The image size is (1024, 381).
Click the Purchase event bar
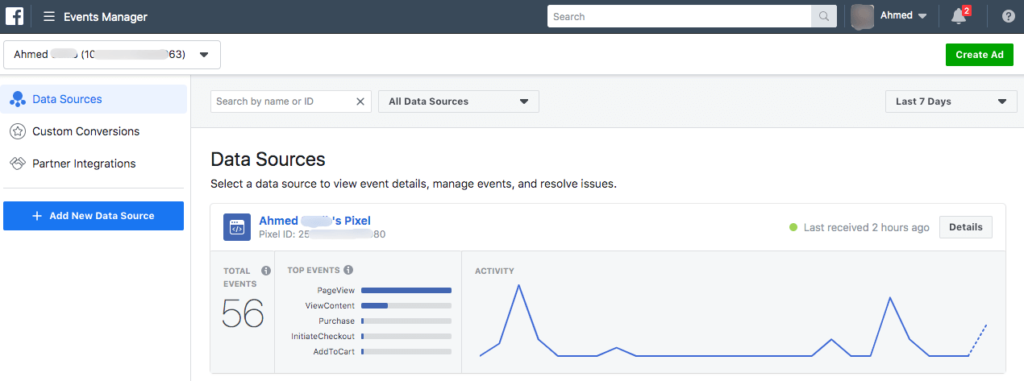pos(406,321)
